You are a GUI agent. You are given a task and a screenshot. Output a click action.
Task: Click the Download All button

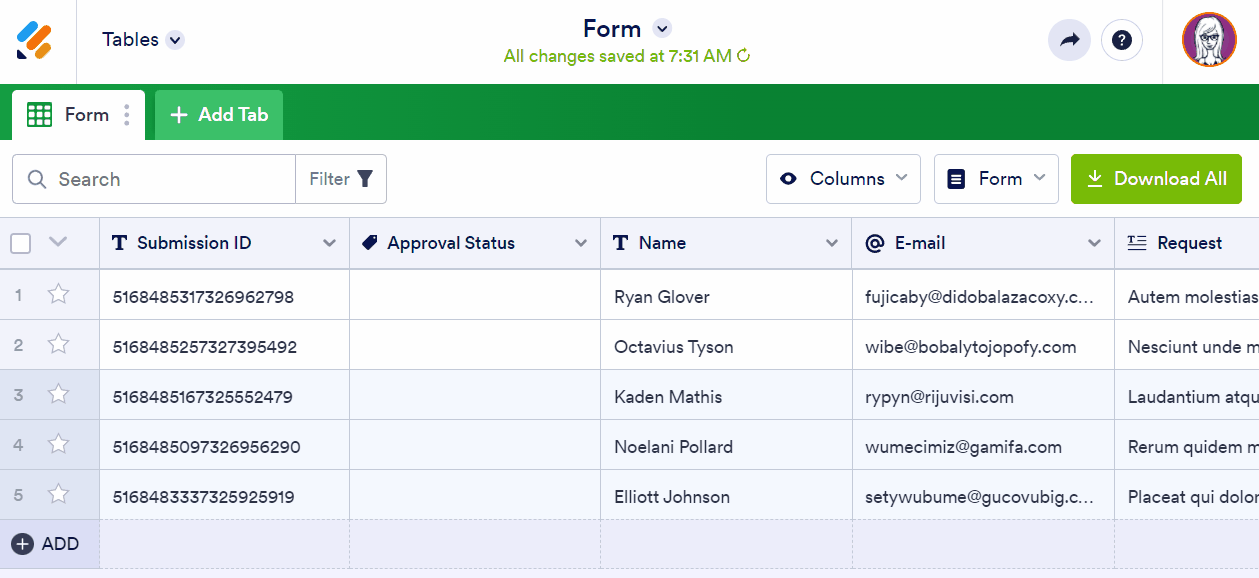(x=1156, y=179)
